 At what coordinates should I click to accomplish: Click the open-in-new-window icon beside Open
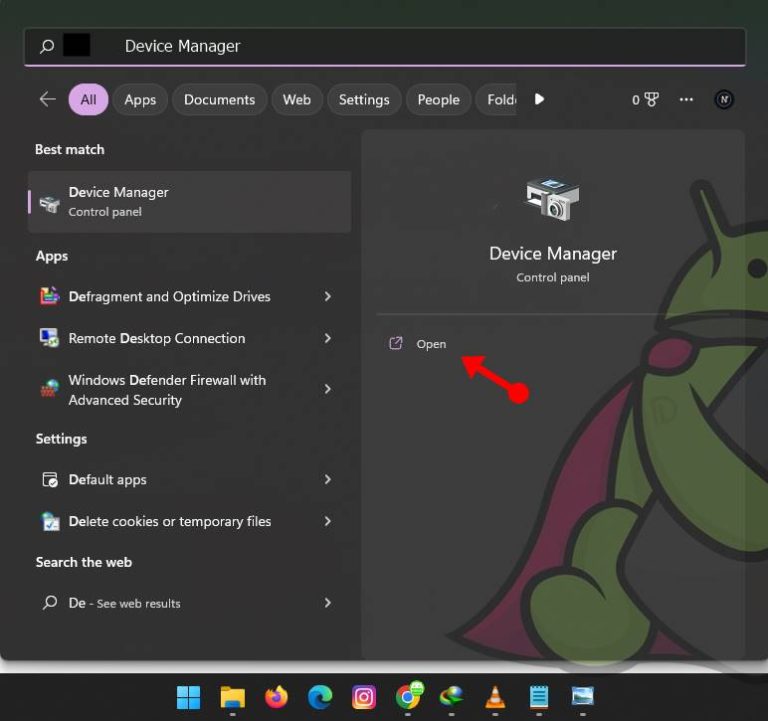(396, 343)
